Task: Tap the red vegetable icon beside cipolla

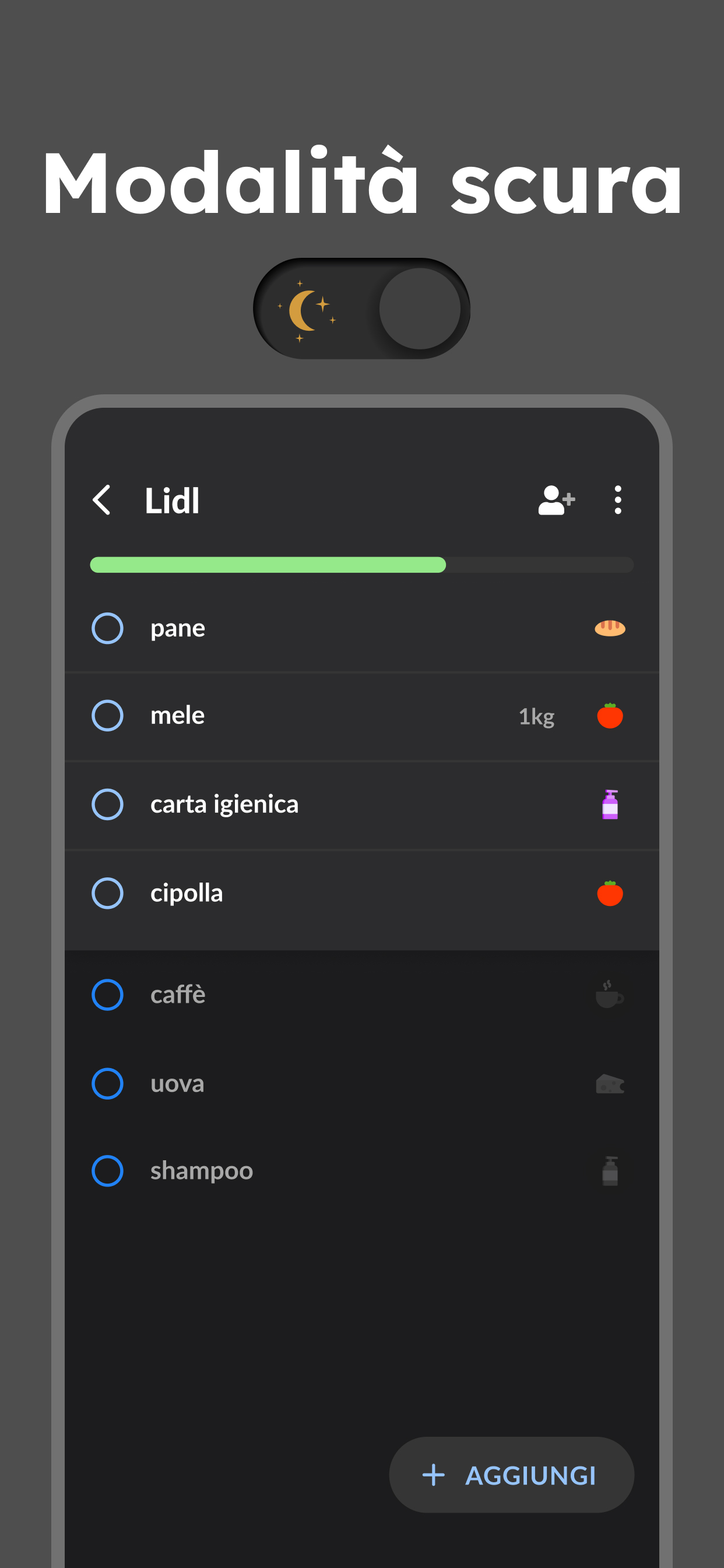Action: coord(610,894)
